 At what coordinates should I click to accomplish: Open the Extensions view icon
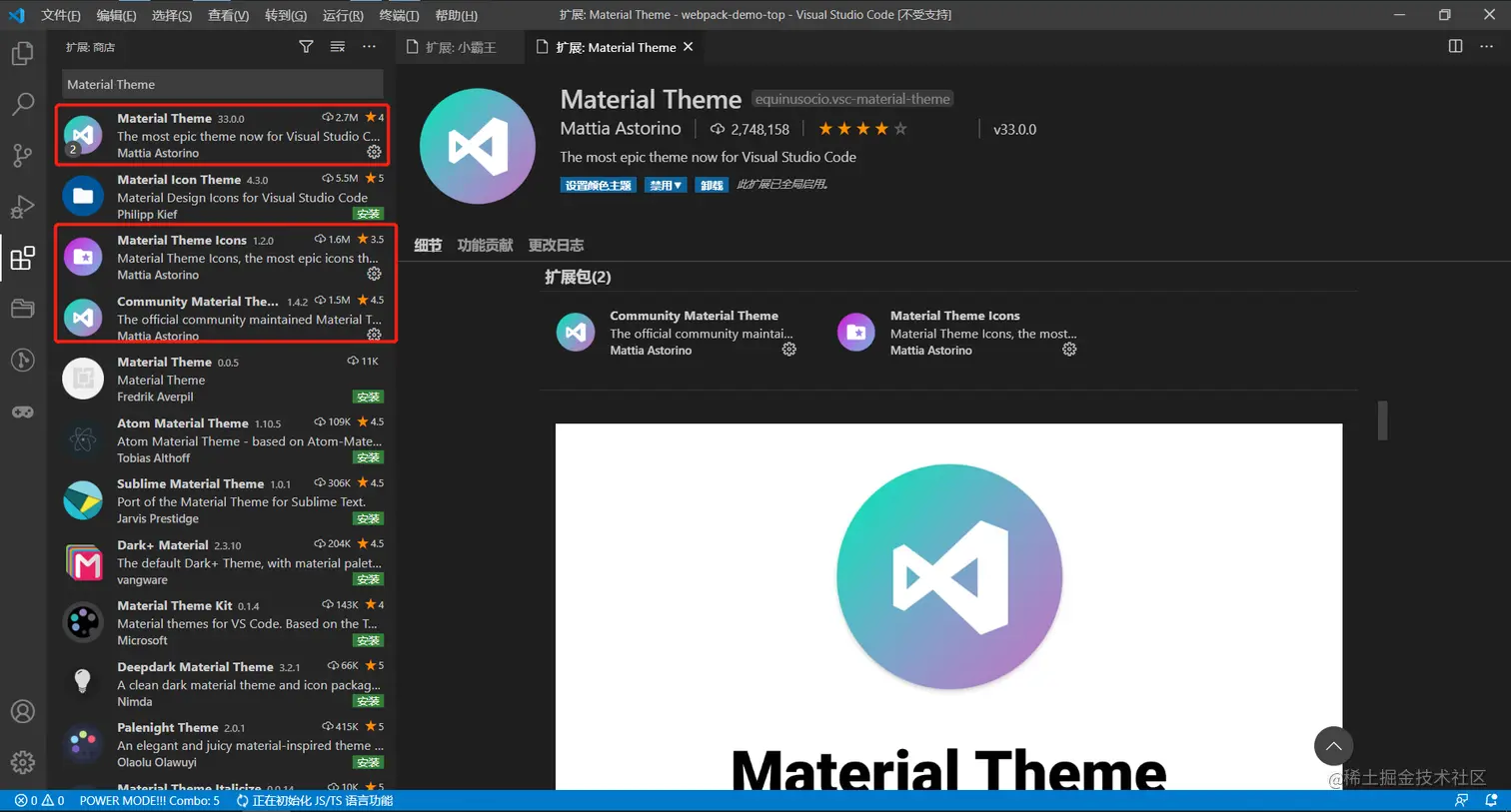coord(22,258)
